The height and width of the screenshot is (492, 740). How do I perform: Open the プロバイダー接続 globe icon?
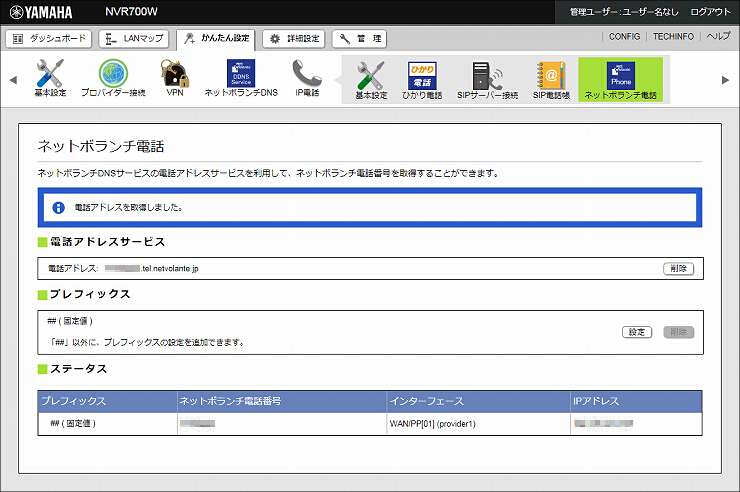tap(113, 78)
